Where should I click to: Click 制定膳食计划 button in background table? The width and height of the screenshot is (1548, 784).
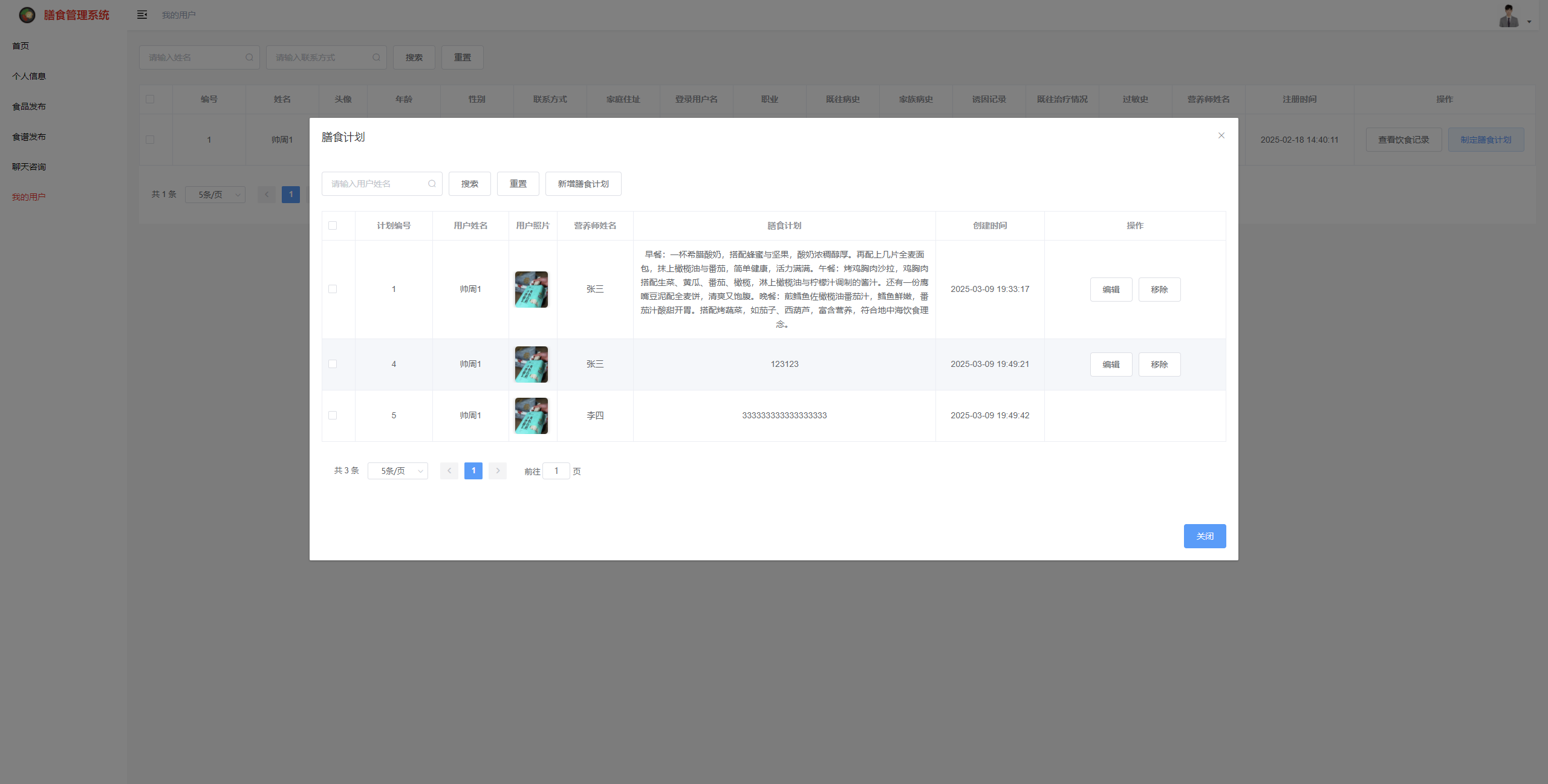1486,140
